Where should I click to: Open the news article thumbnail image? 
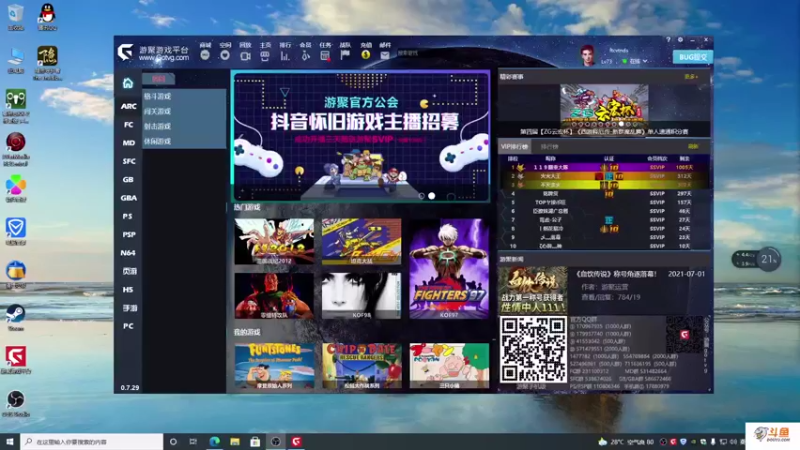(533, 290)
